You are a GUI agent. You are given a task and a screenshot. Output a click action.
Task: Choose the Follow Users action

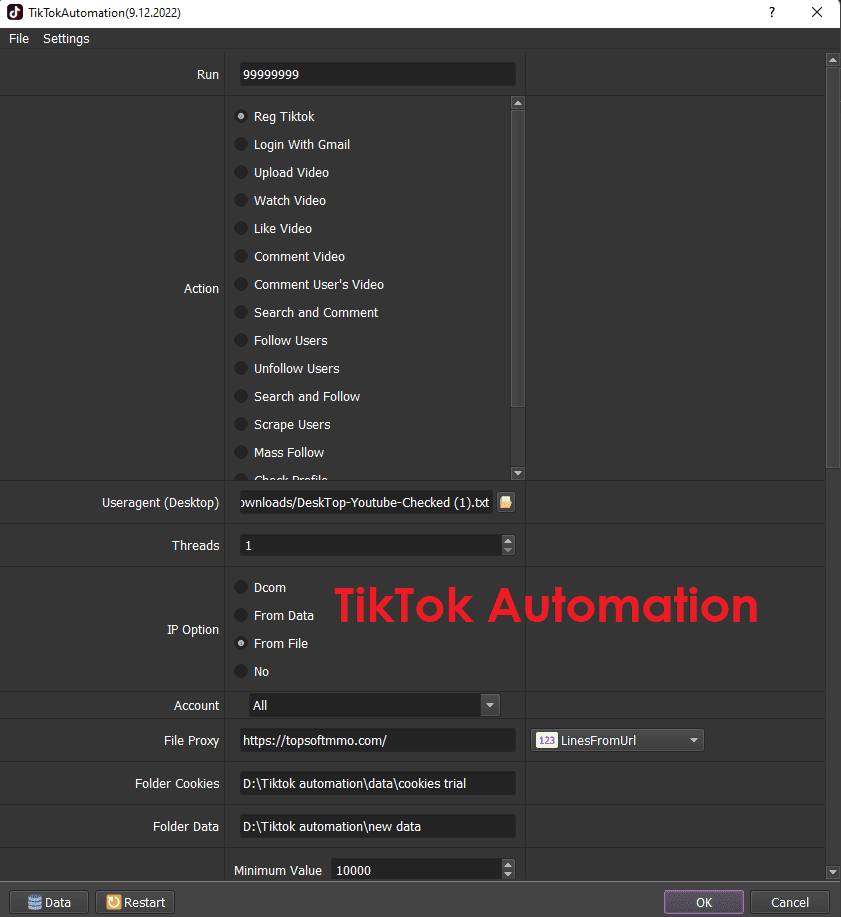tap(281, 341)
